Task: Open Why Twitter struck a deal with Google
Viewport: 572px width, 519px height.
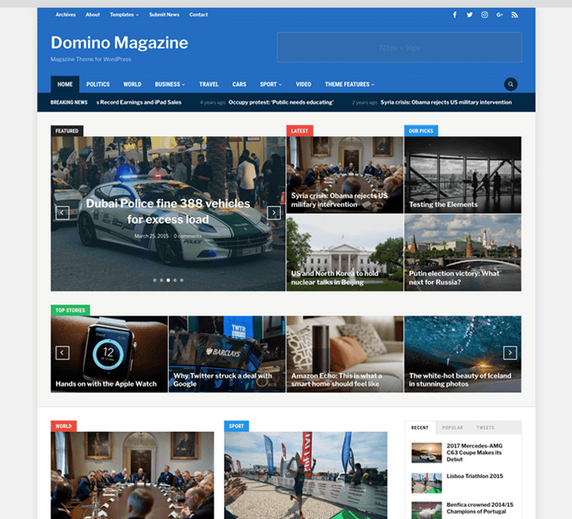Action: pyautogui.click(x=227, y=354)
